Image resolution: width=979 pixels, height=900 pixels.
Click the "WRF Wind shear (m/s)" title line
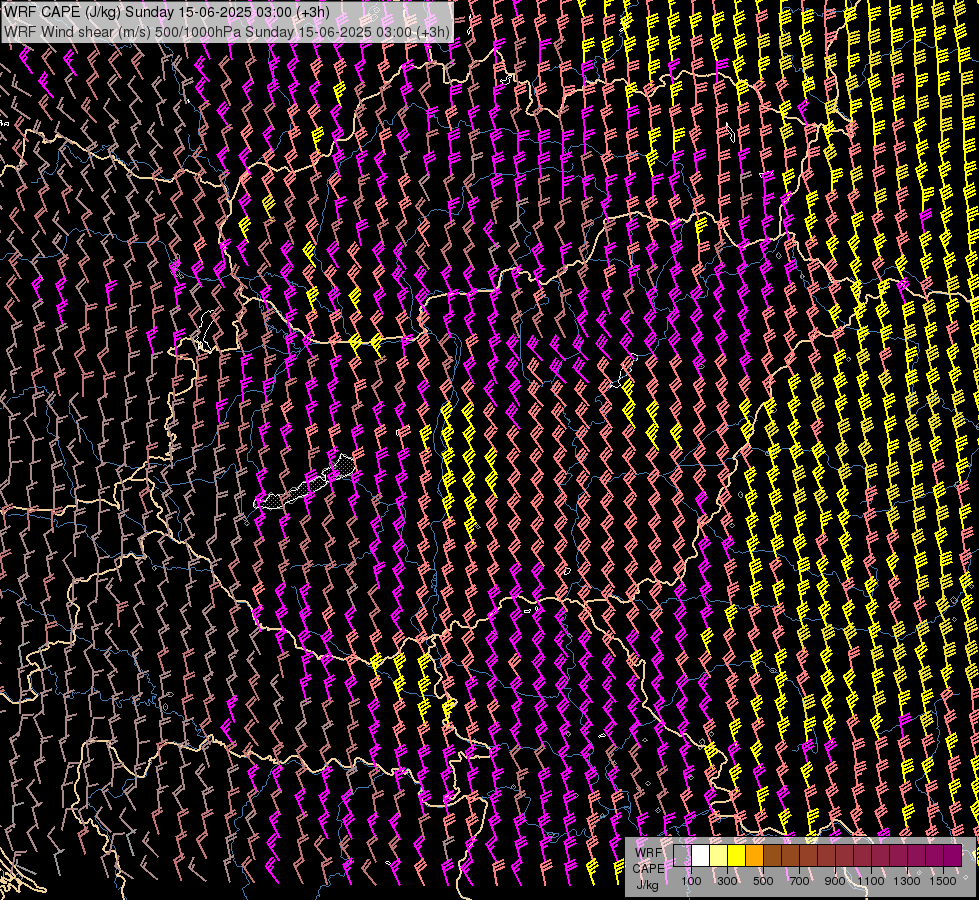227,32
